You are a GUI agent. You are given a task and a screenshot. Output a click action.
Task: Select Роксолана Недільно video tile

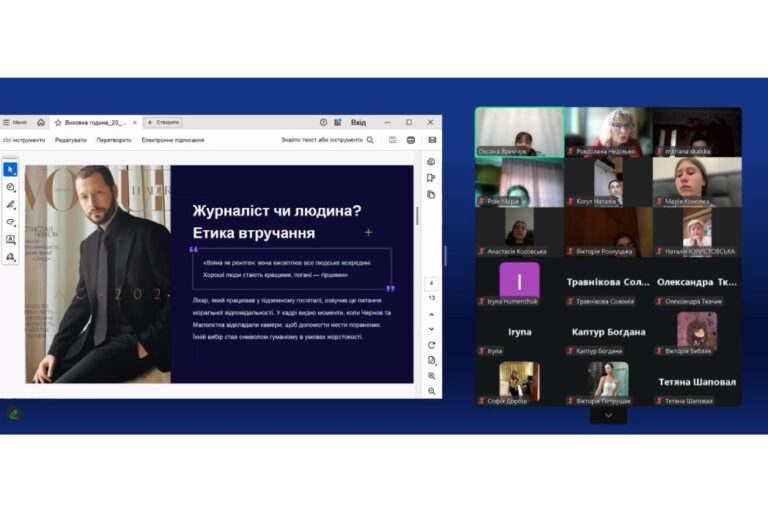tap(608, 132)
